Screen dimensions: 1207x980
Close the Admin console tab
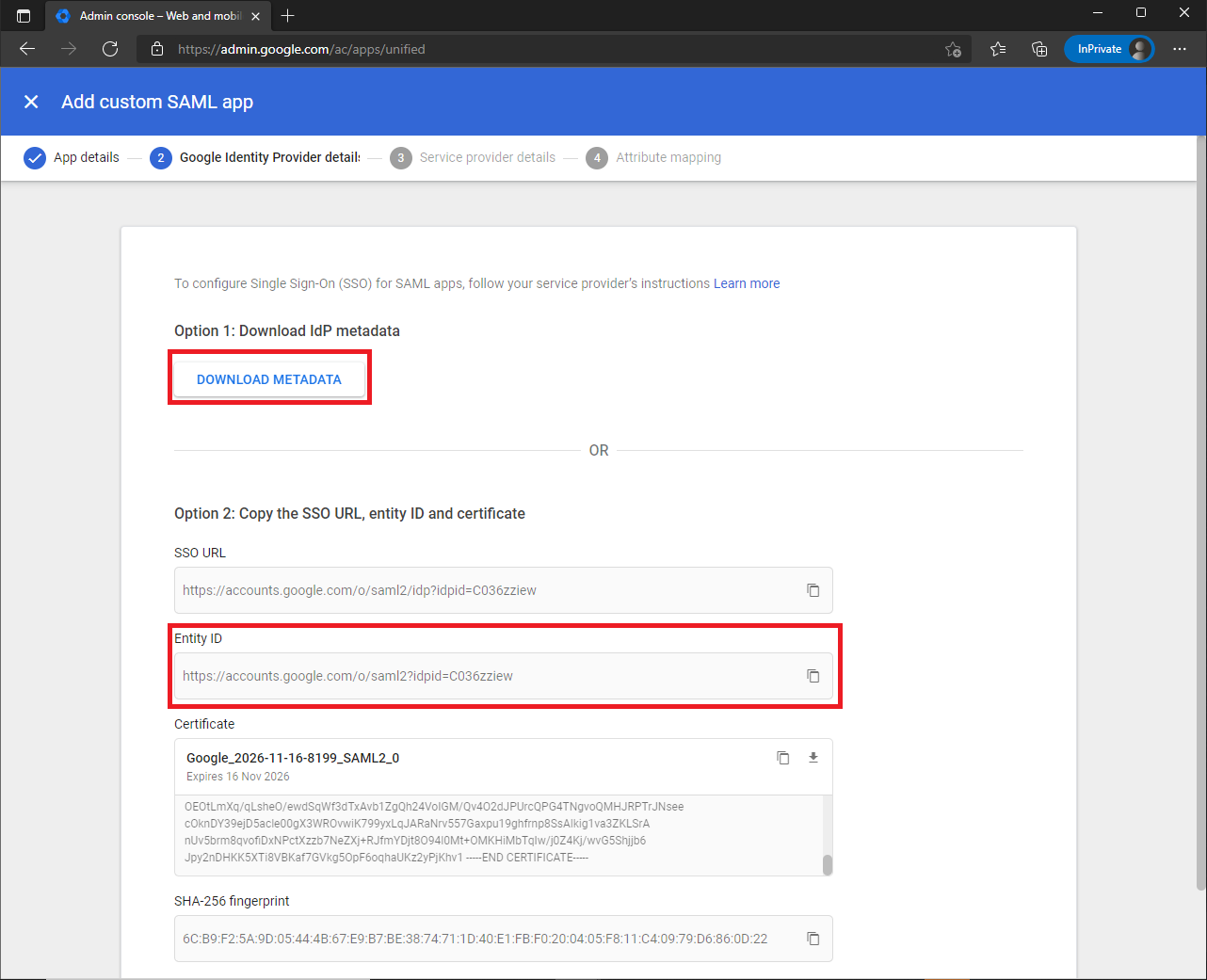click(x=256, y=16)
